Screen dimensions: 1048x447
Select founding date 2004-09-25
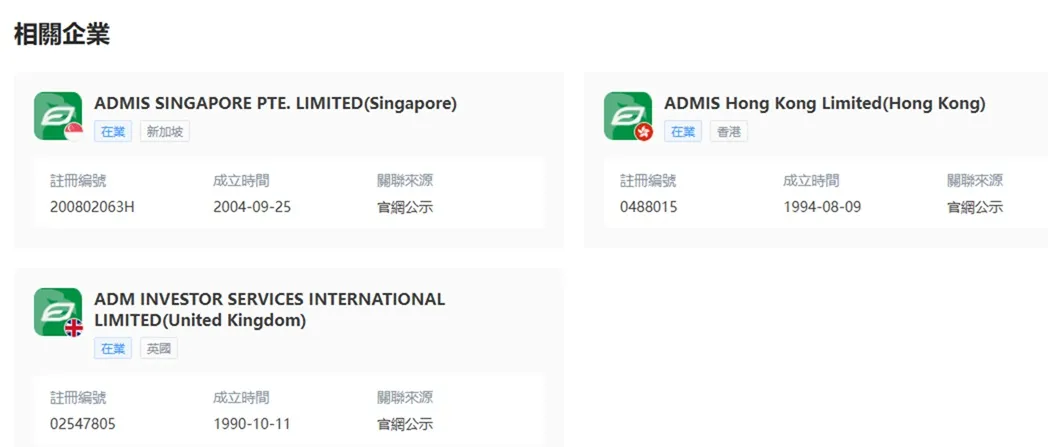click(252, 207)
